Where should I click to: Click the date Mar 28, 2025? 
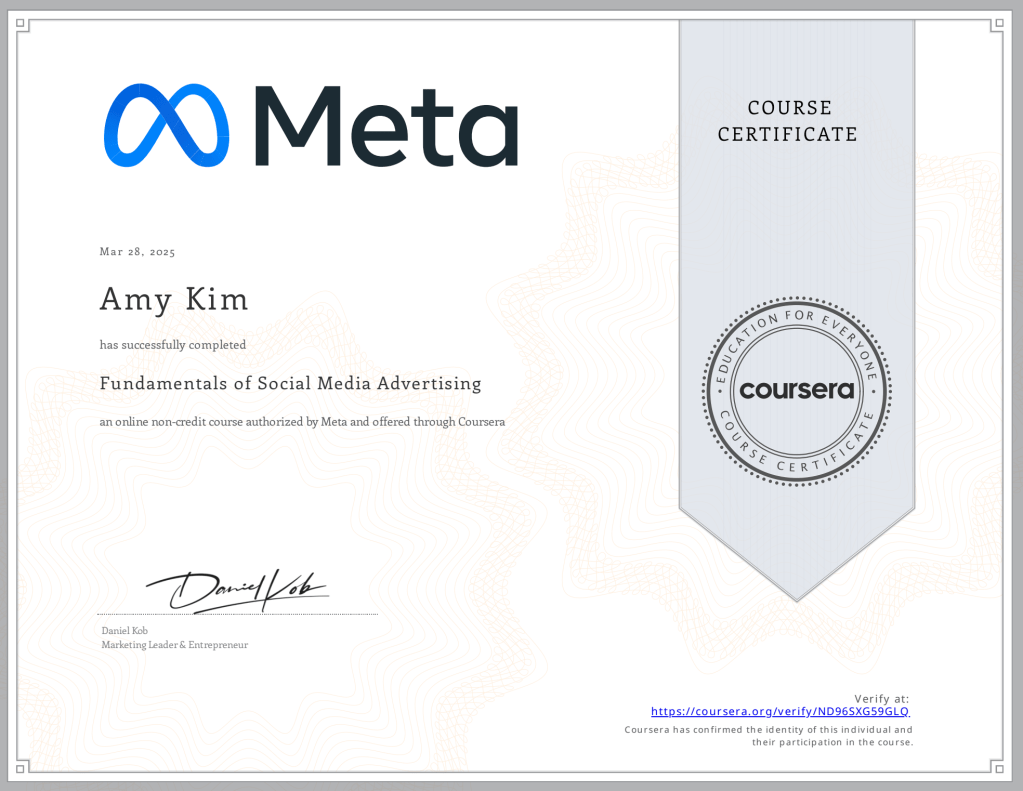[x=138, y=252]
